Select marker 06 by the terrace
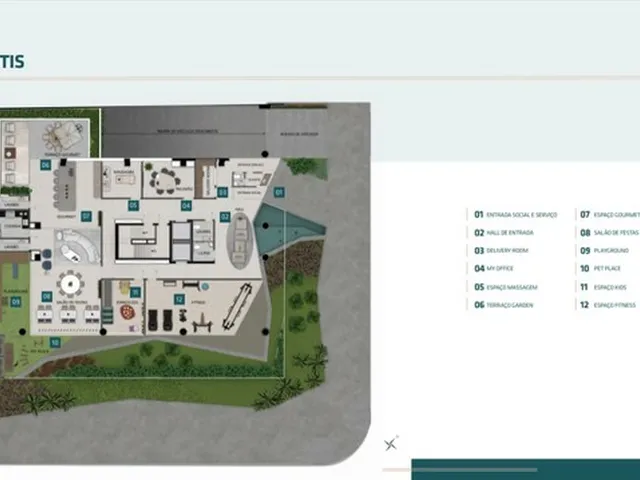640x480 pixels. (x=45, y=165)
